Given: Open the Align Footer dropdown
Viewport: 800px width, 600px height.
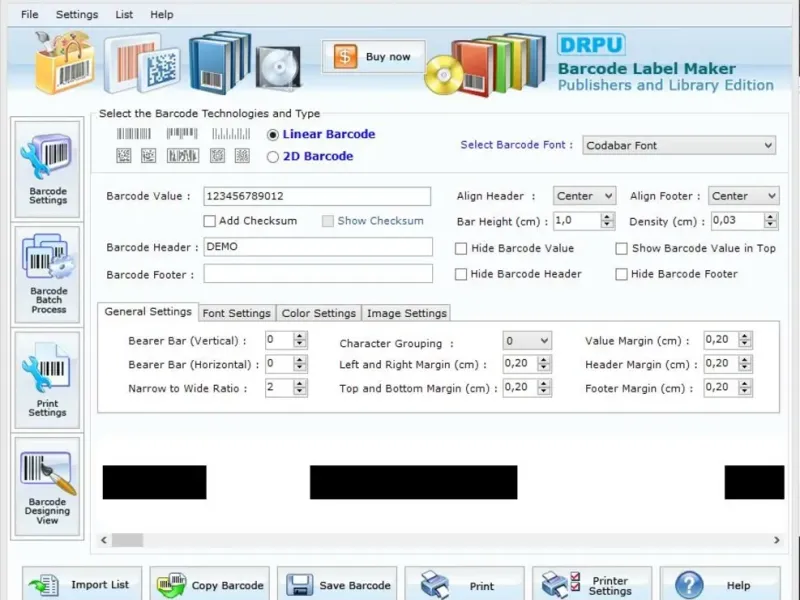Looking at the screenshot, I should coord(743,196).
